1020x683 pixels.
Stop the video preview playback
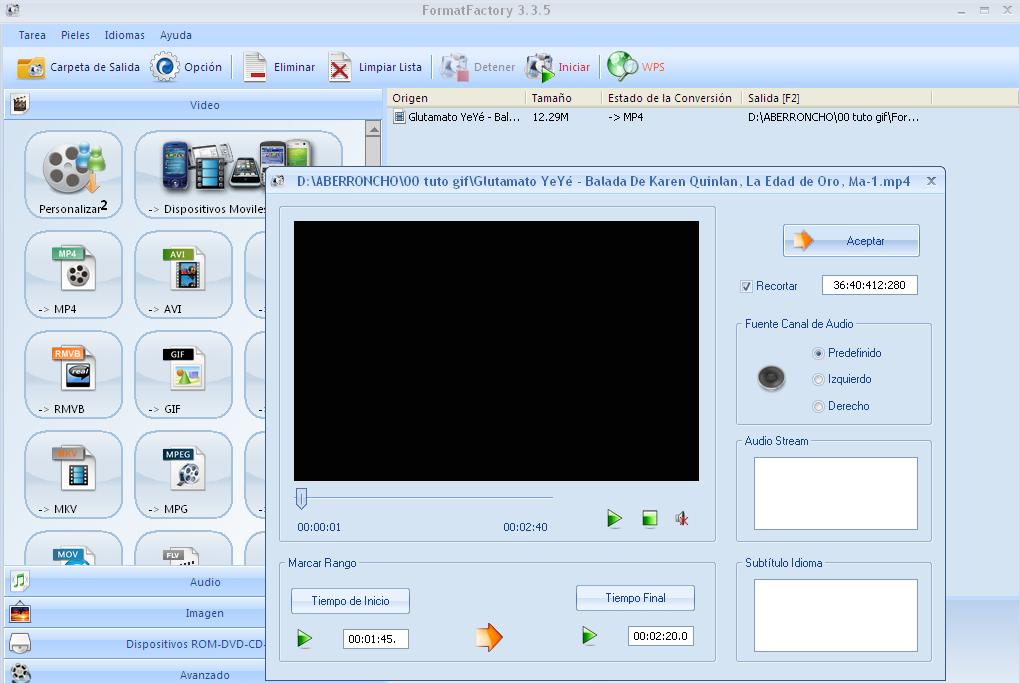click(649, 518)
